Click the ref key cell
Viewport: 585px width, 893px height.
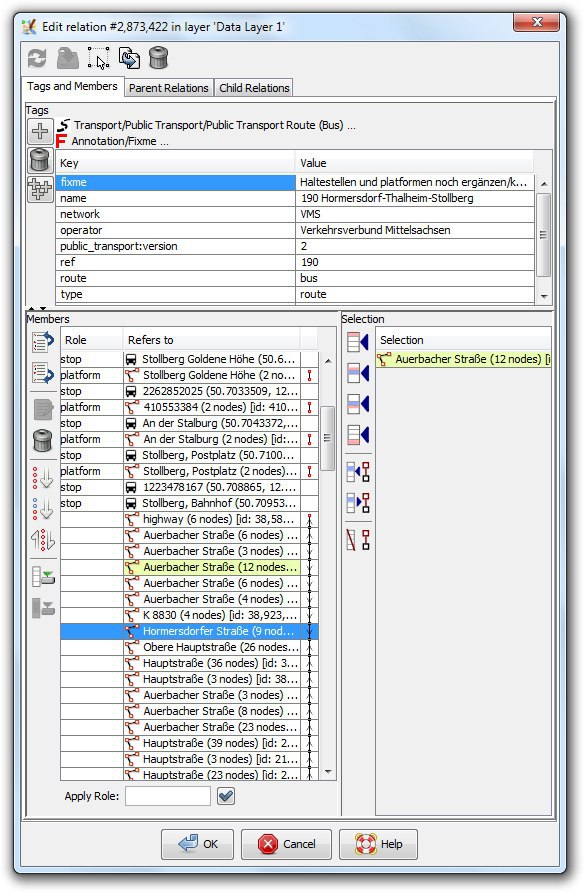pyautogui.click(x=177, y=262)
